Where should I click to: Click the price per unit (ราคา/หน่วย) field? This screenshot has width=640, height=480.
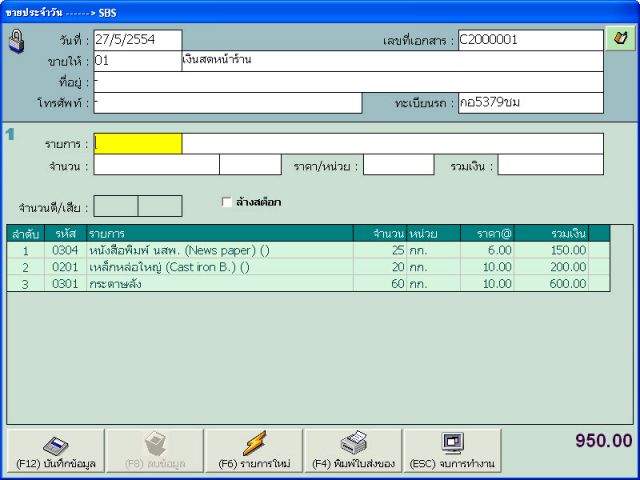[398, 165]
